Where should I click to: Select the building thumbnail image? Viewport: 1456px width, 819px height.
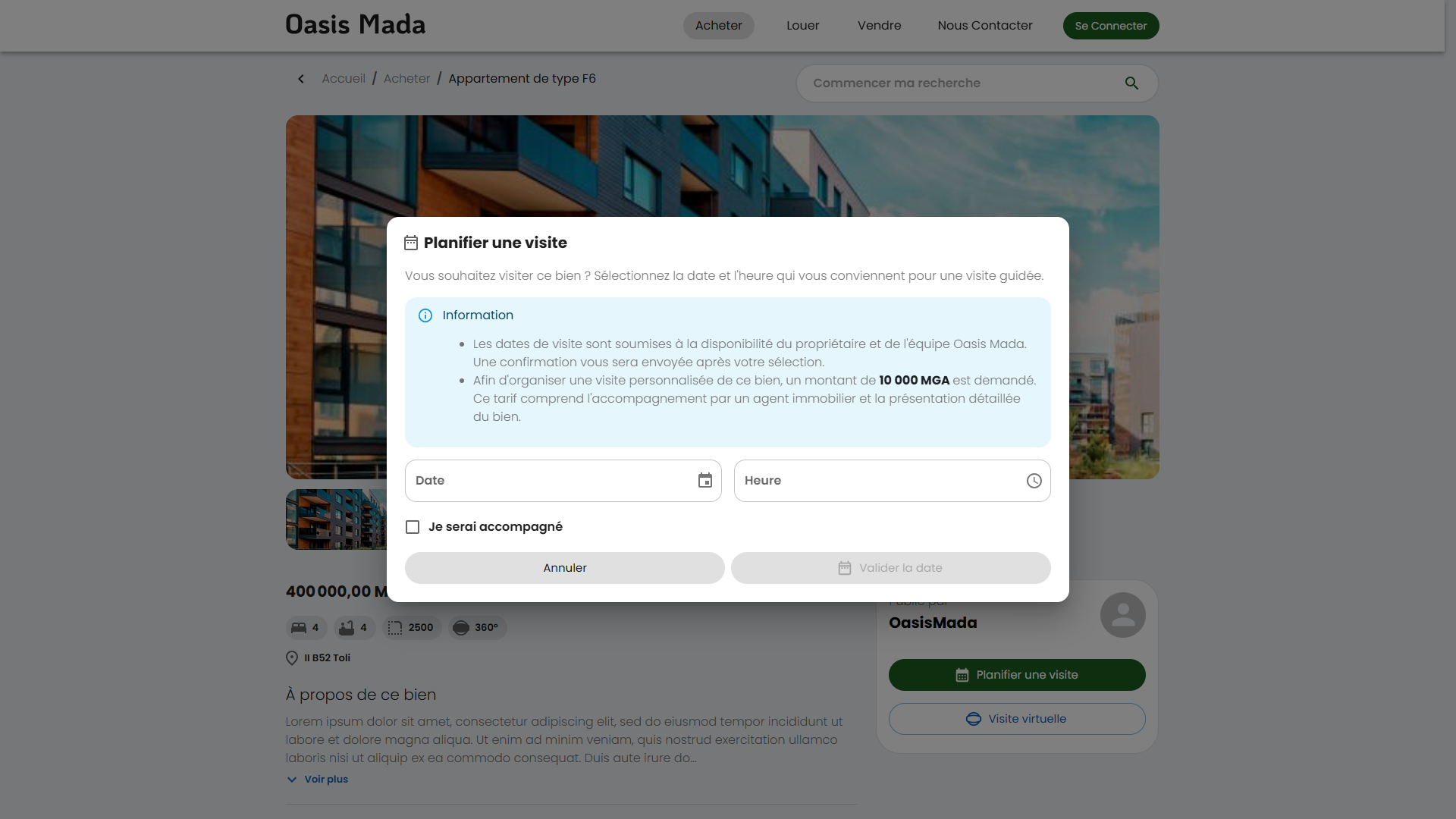336,519
